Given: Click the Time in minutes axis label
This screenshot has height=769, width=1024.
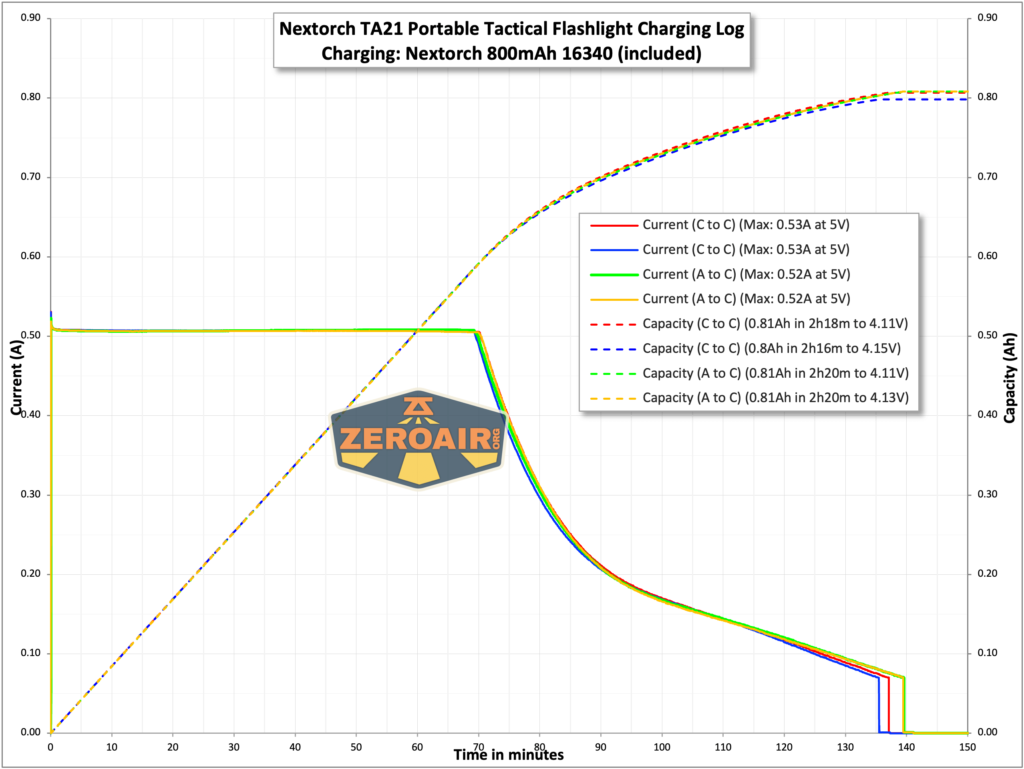Looking at the screenshot, I should tap(508, 755).
